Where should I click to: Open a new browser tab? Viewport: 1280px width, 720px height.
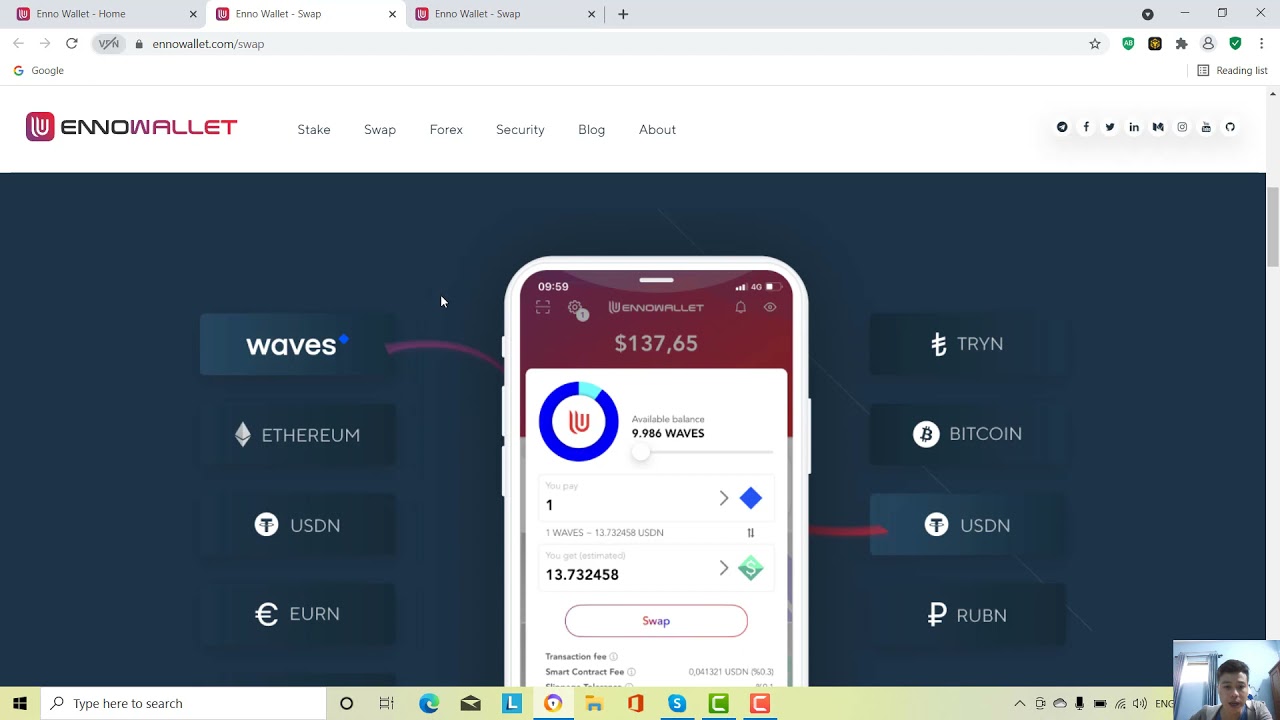pos(623,14)
